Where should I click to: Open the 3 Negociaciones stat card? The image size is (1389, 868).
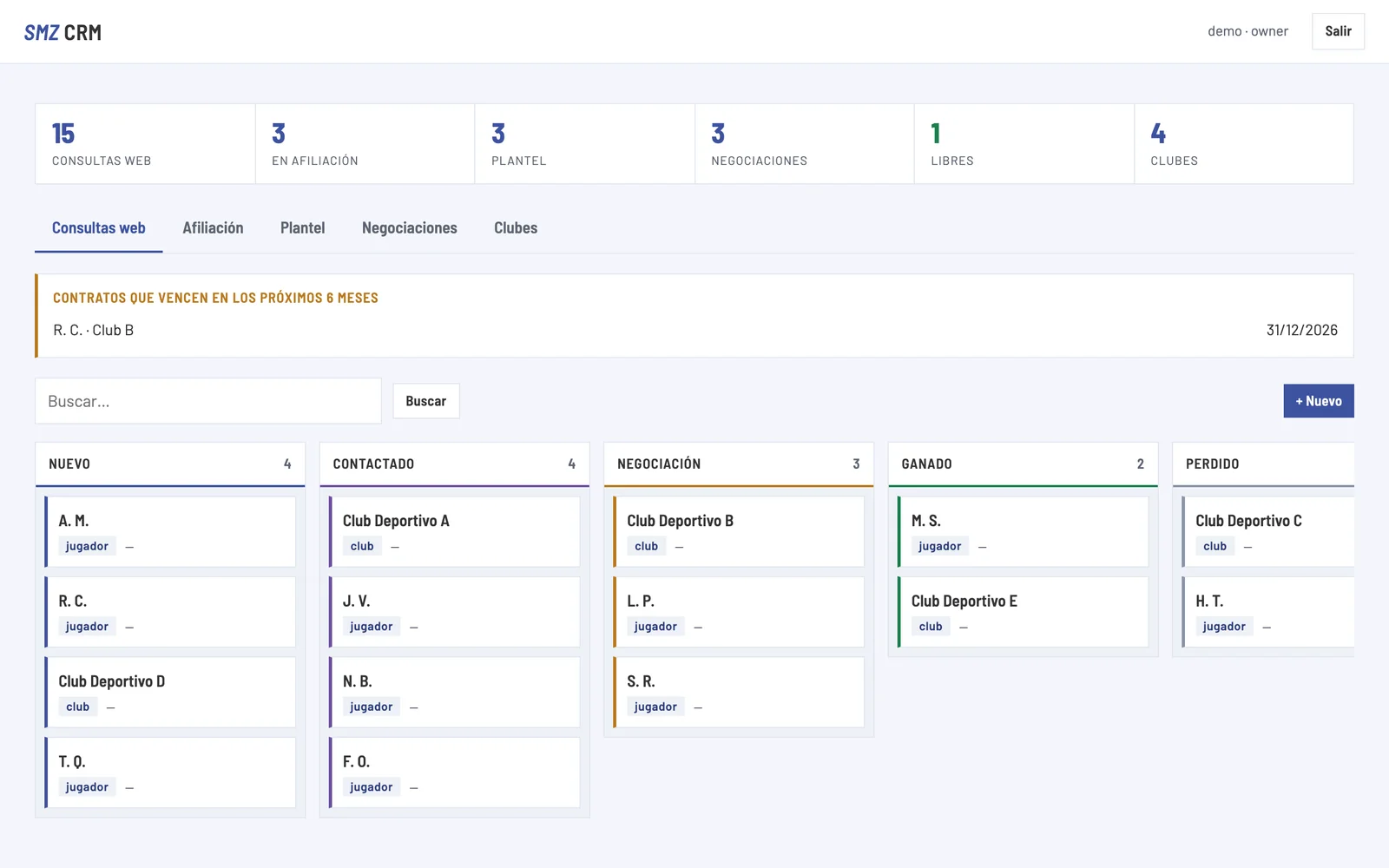[x=804, y=144]
